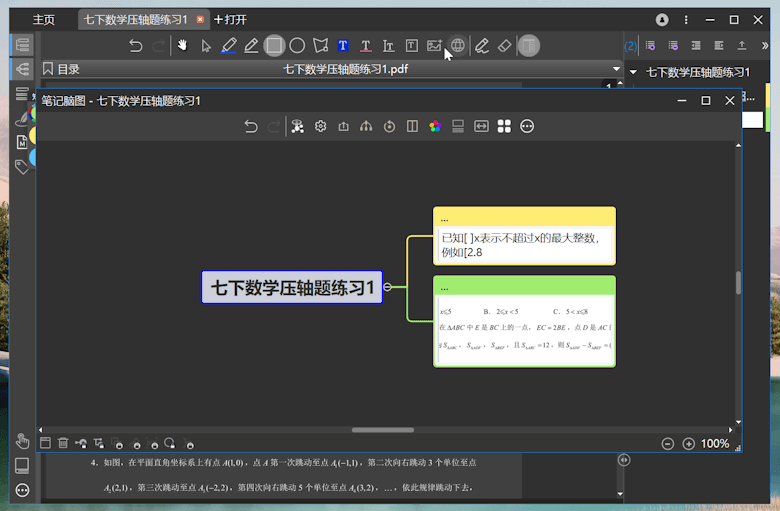This screenshot has height=511, width=780.
Task: Open the sidebar markdown document icon
Action: (22, 142)
